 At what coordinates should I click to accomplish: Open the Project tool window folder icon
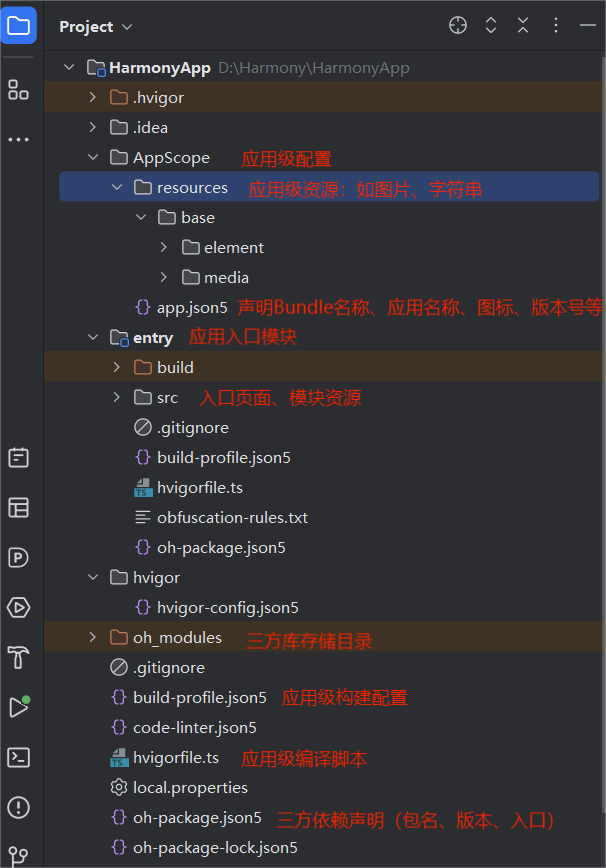pyautogui.click(x=18, y=25)
